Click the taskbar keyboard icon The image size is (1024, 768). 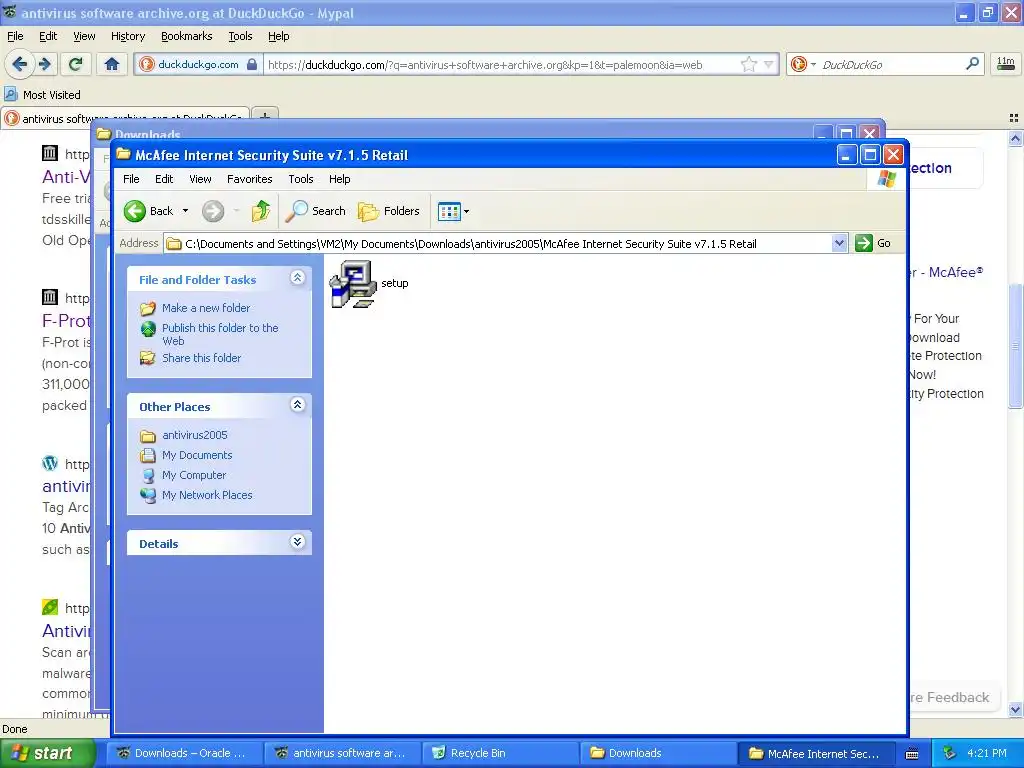pos(912,754)
